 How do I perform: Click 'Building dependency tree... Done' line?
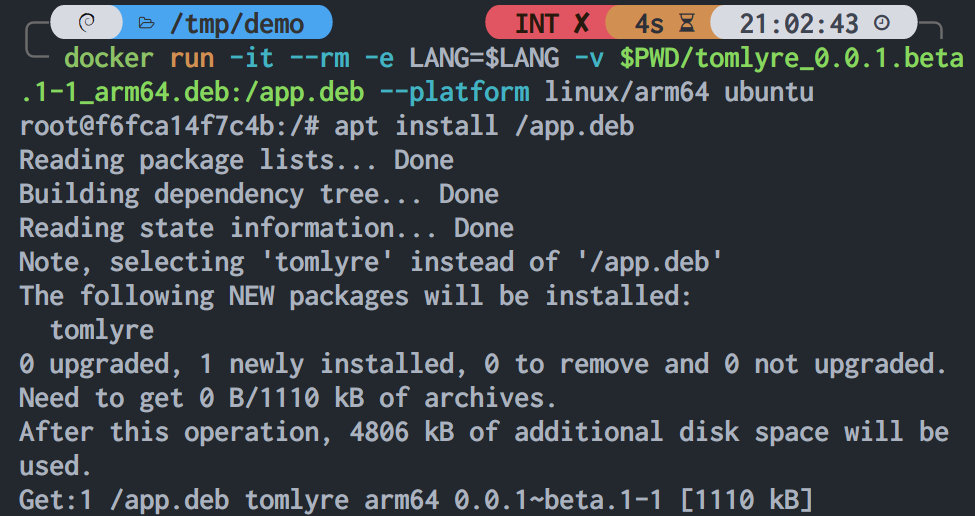tap(259, 194)
